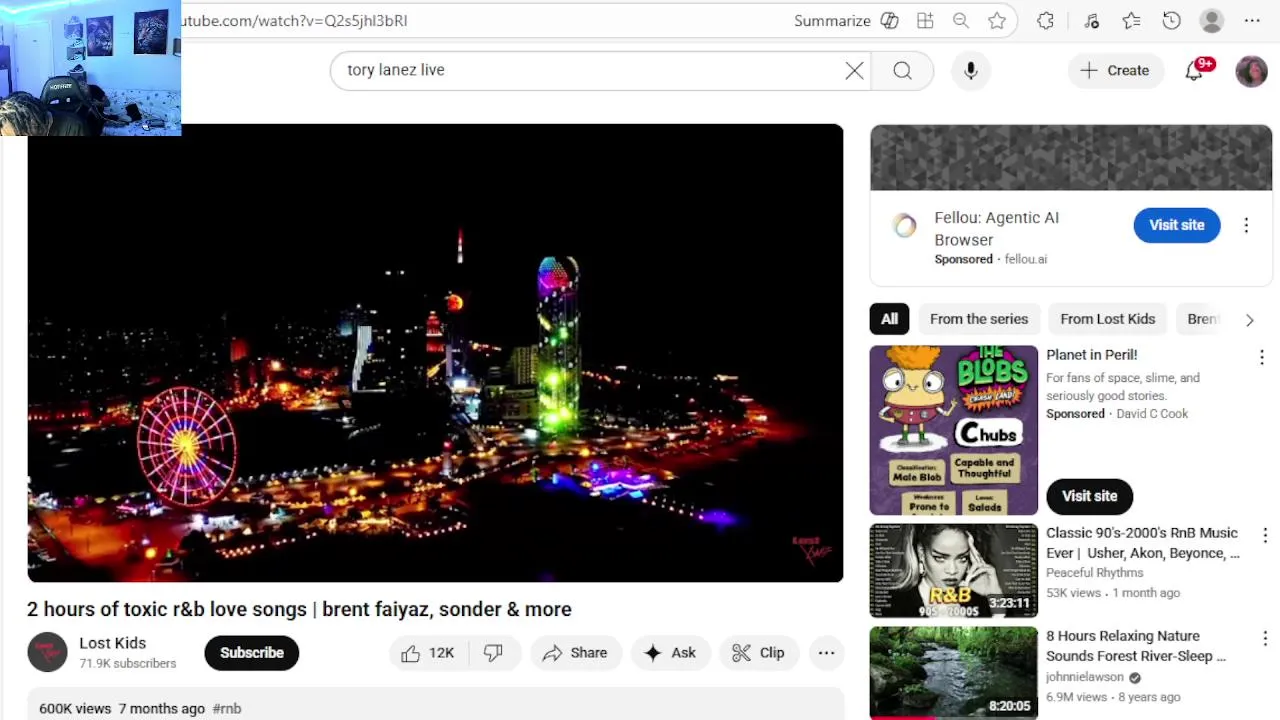Open options menu for Planet in Peril ad
The image size is (1280, 720).
[1262, 357]
